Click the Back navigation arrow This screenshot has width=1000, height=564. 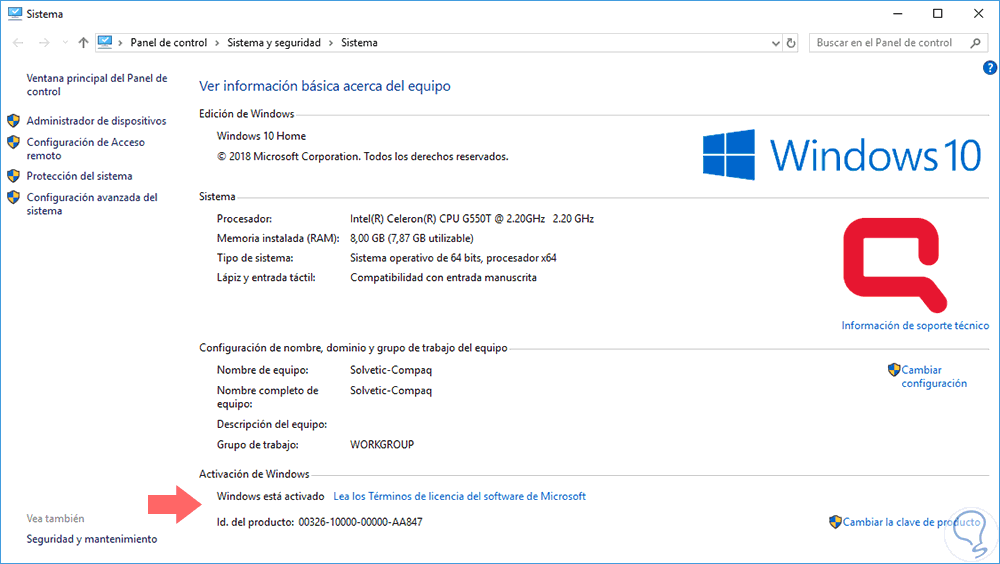pyautogui.click(x=19, y=43)
